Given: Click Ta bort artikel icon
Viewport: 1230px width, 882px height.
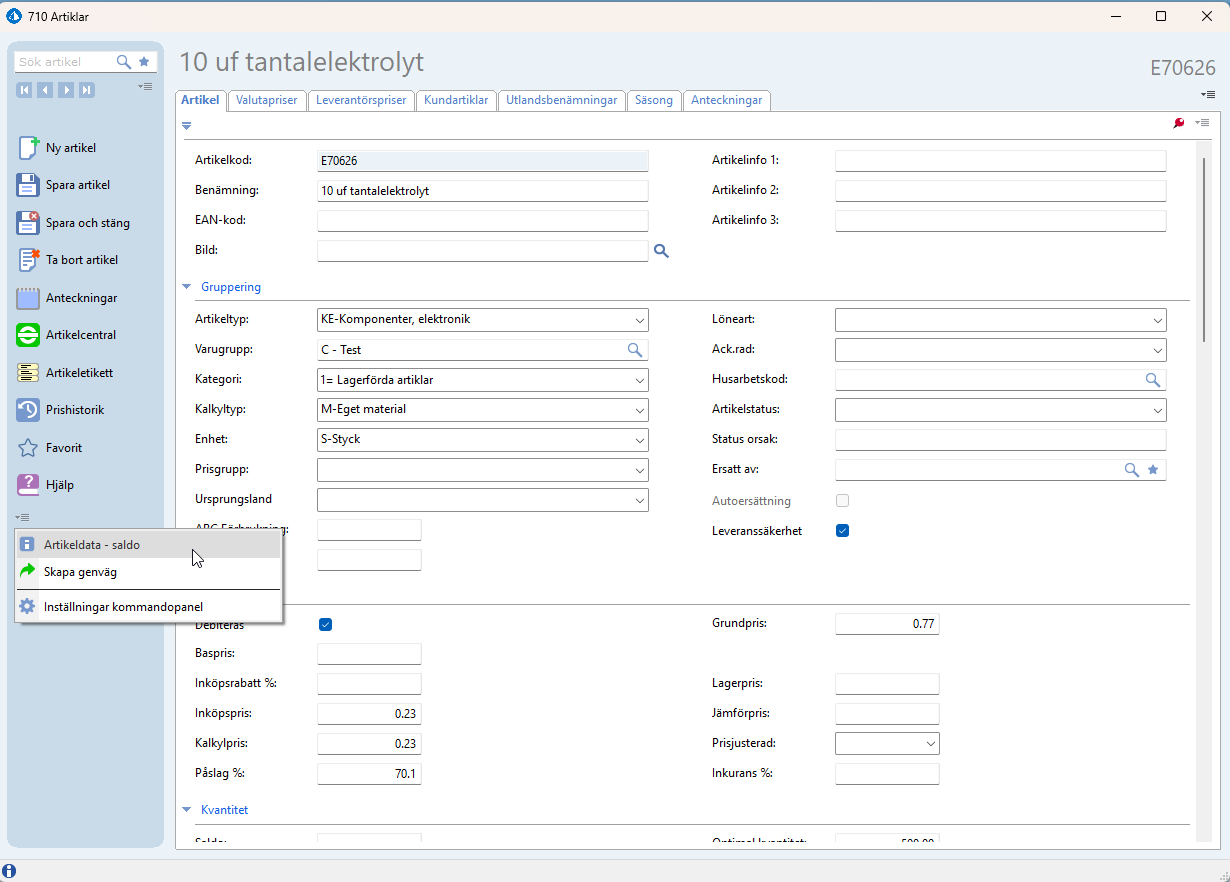Looking at the screenshot, I should click(x=29, y=260).
